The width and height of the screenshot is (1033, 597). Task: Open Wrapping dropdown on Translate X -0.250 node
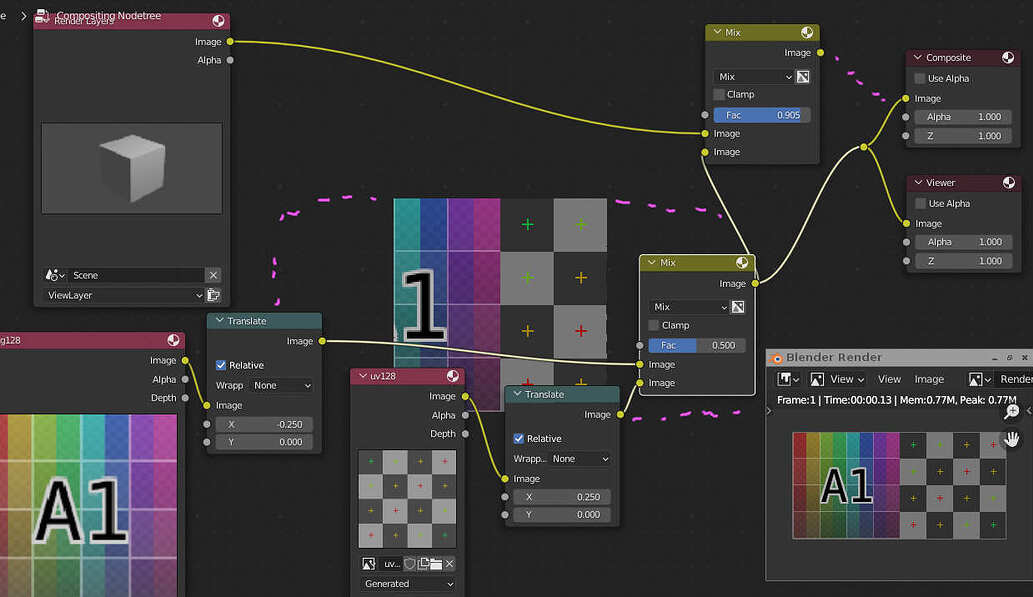tap(282, 385)
